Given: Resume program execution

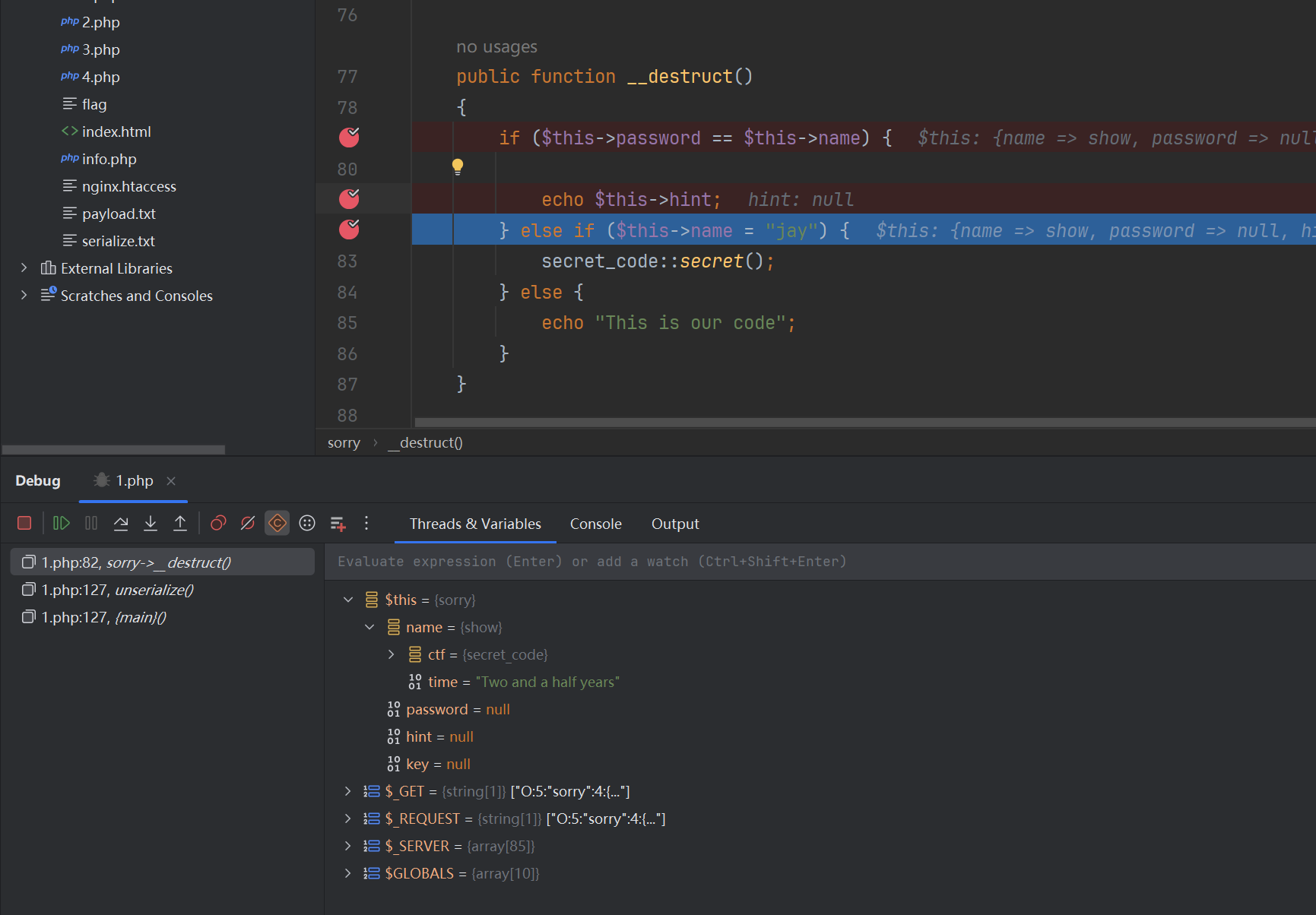Looking at the screenshot, I should click(x=62, y=523).
